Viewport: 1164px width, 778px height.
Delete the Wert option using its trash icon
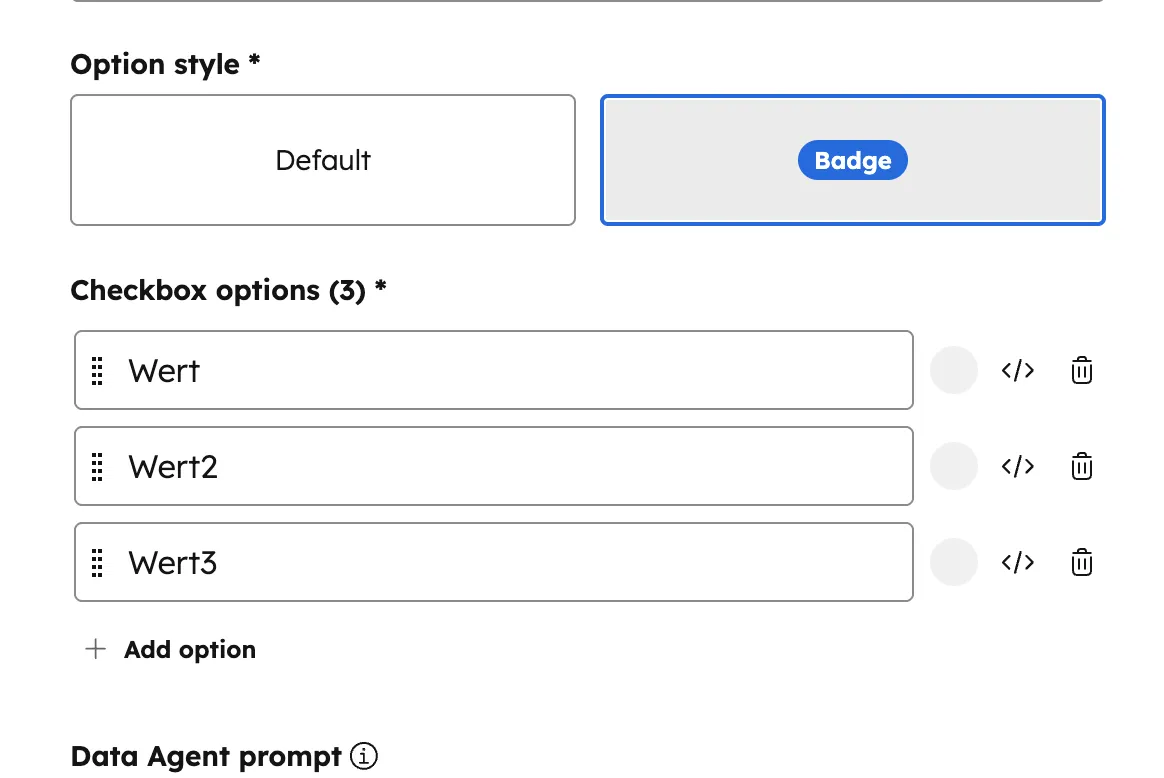tap(1081, 370)
